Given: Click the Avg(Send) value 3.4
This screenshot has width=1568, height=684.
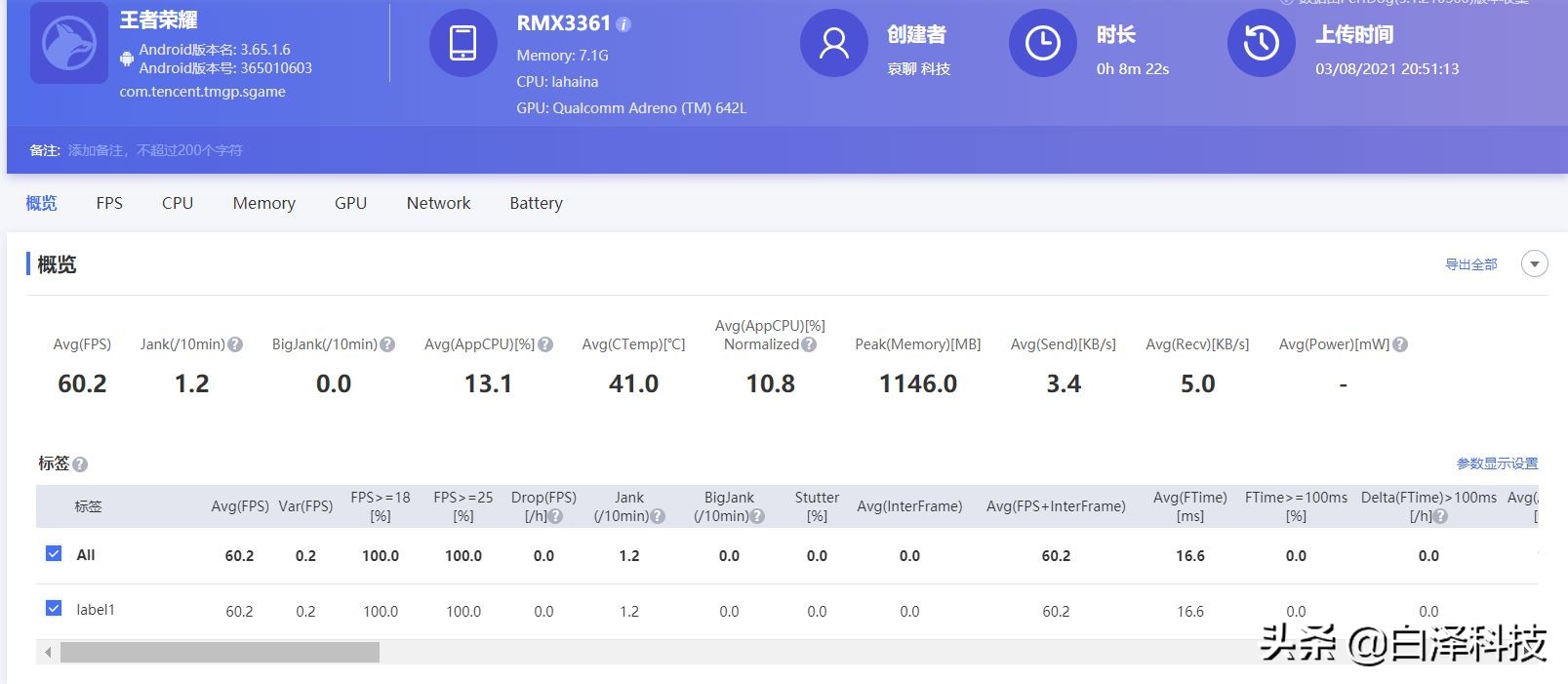Looking at the screenshot, I should point(1064,384).
